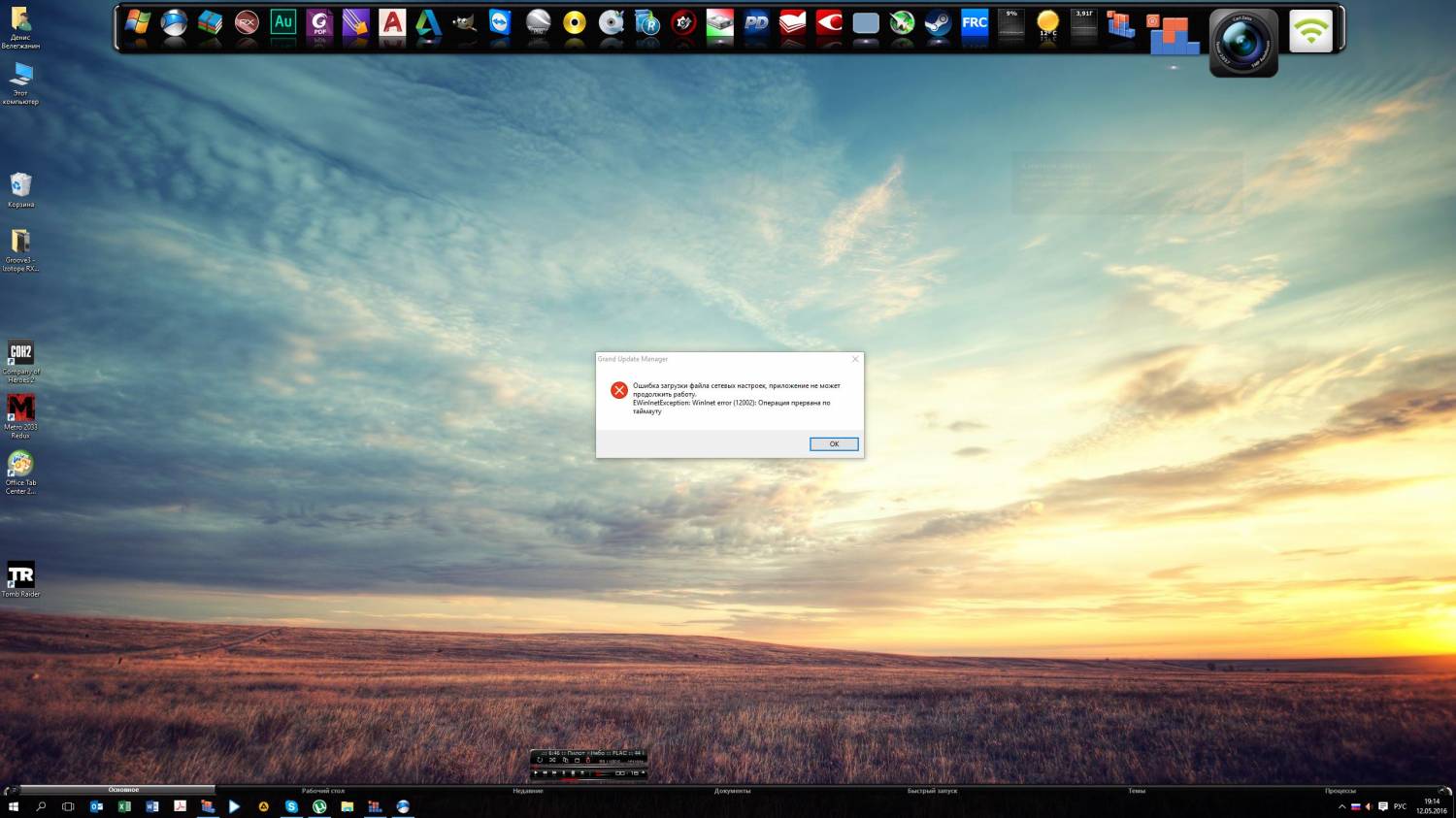Open the PDF reader icon on the taskbar
The image size is (1456, 818).
180,806
